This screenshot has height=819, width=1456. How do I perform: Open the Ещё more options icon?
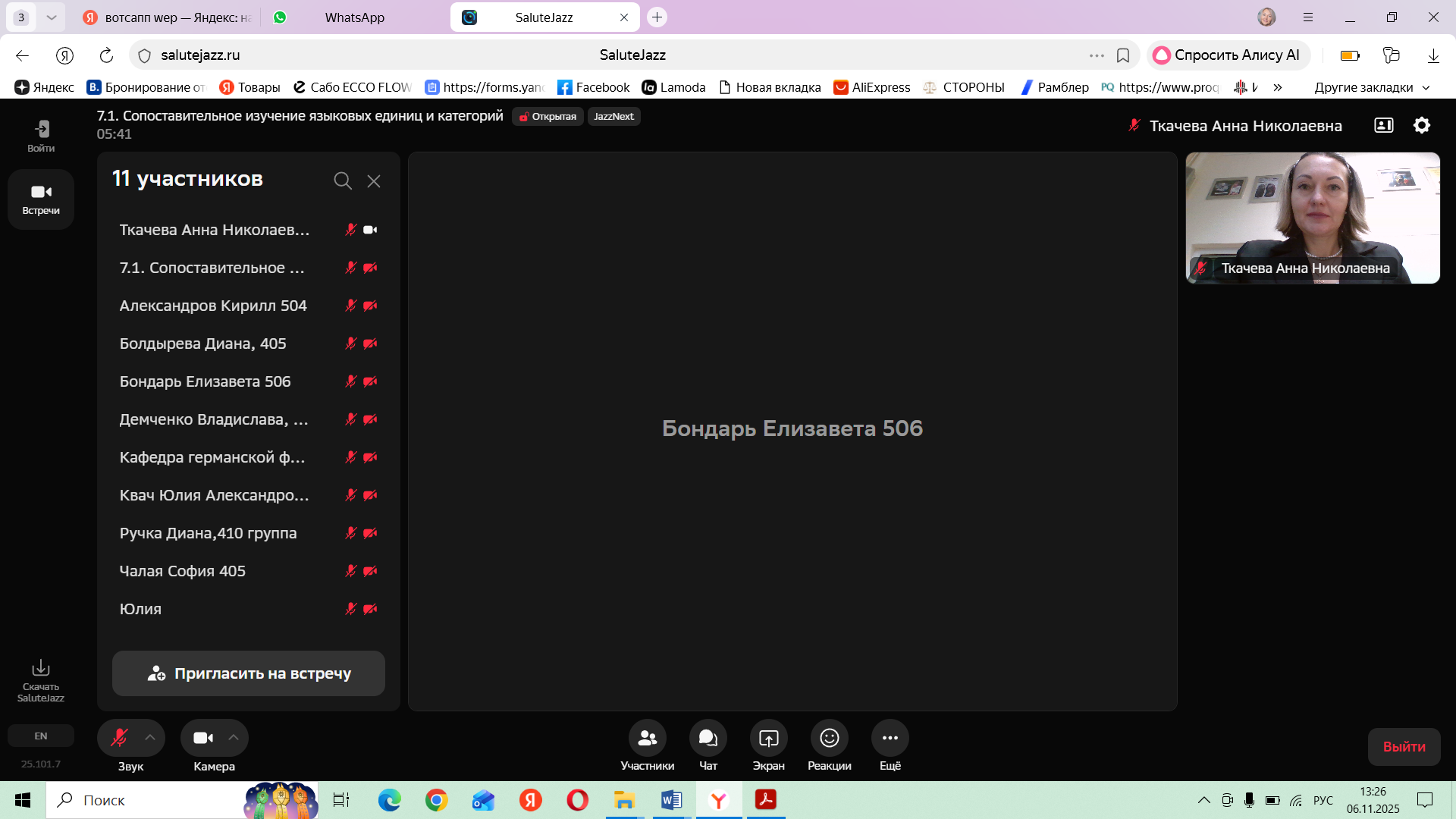point(890,738)
